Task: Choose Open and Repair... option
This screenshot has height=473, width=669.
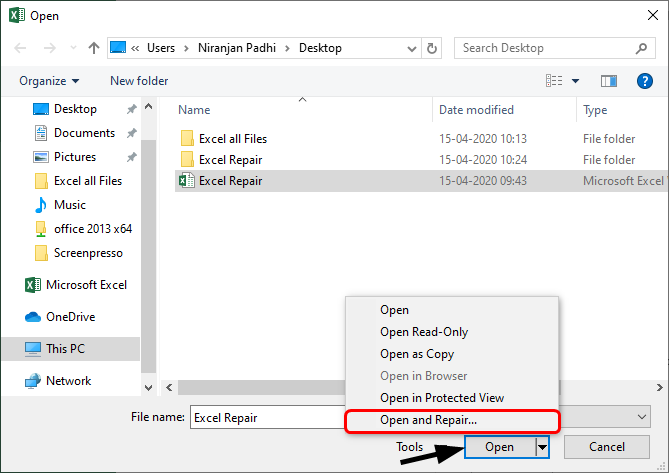Action: 452,421
